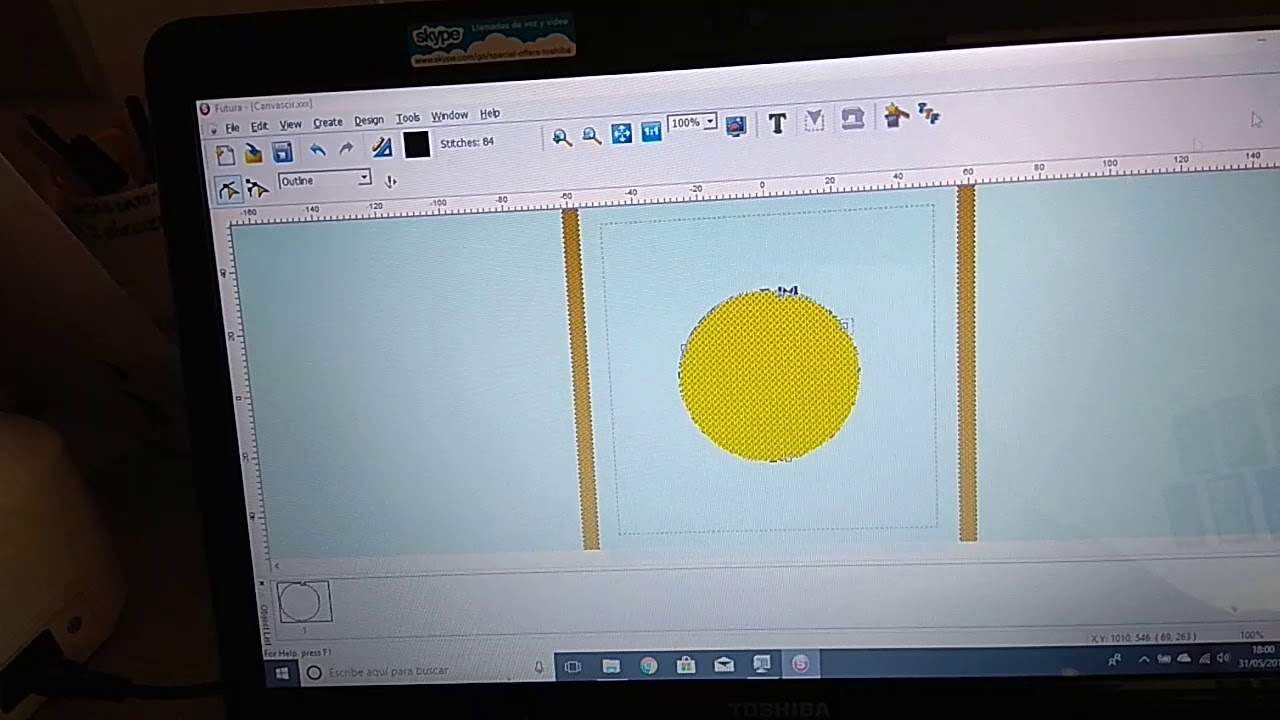
Task: Open the Edit menu
Action: tap(259, 126)
